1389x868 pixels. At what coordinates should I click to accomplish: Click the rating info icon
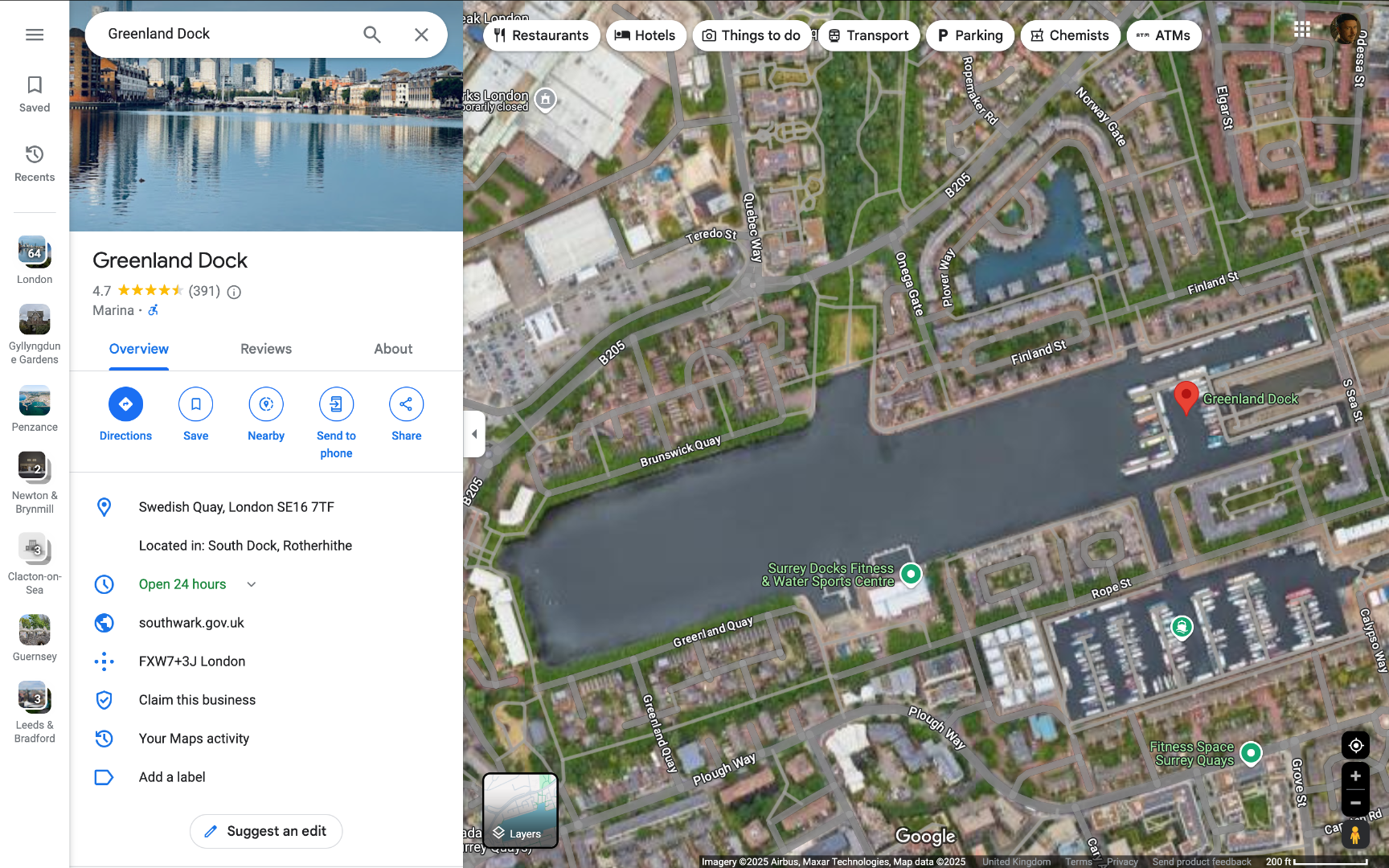[234, 292]
